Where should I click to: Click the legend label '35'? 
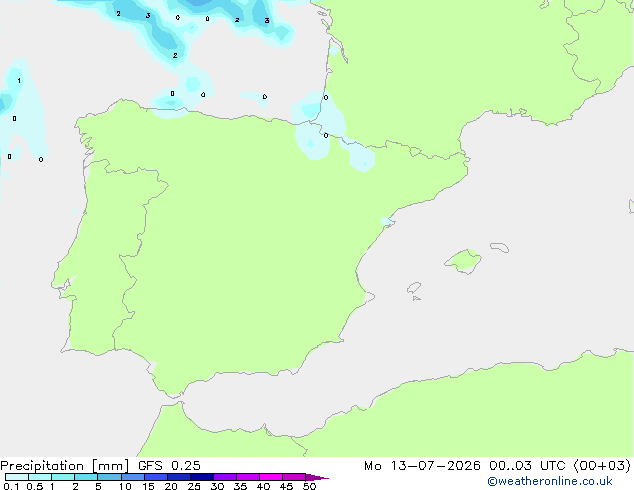[240, 486]
